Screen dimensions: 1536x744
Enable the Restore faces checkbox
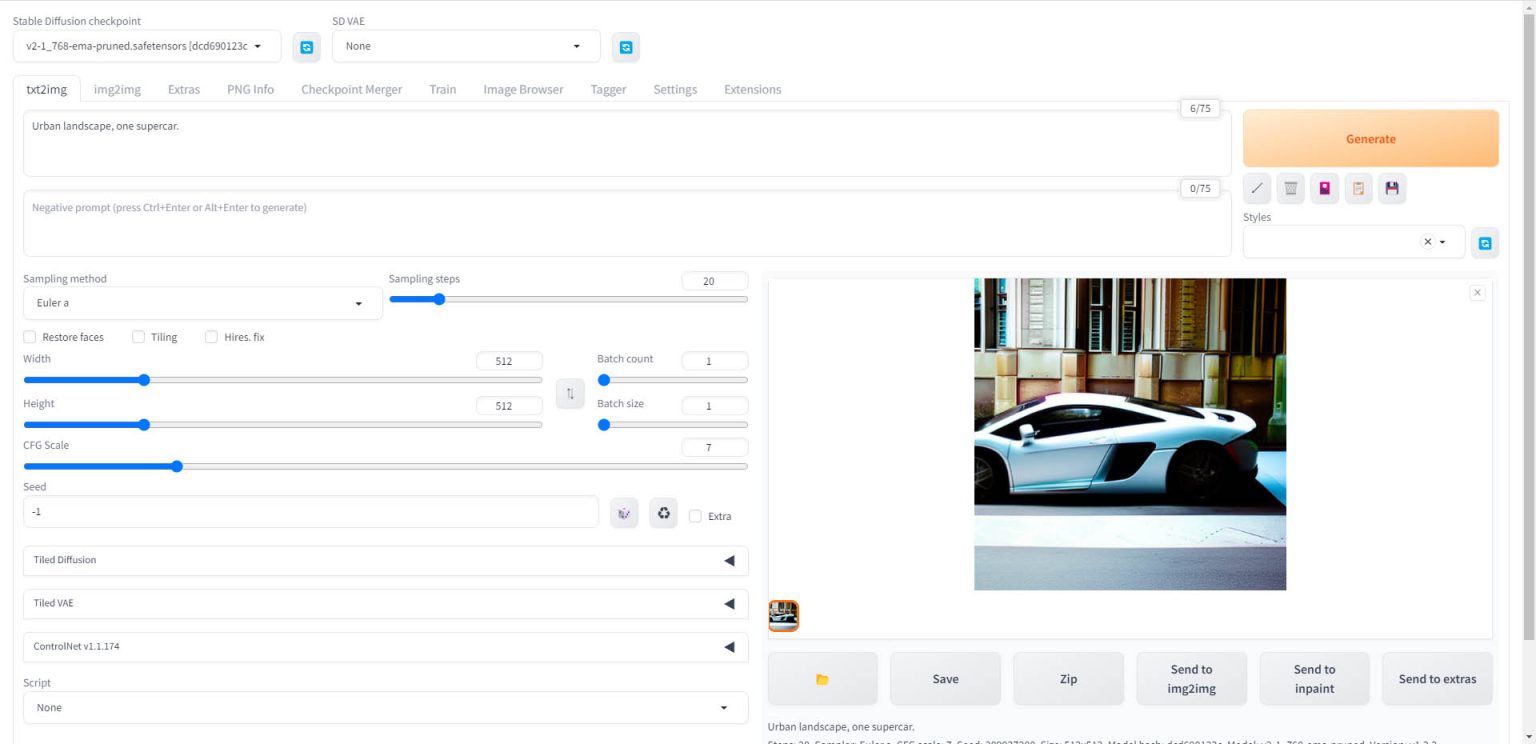coord(29,337)
